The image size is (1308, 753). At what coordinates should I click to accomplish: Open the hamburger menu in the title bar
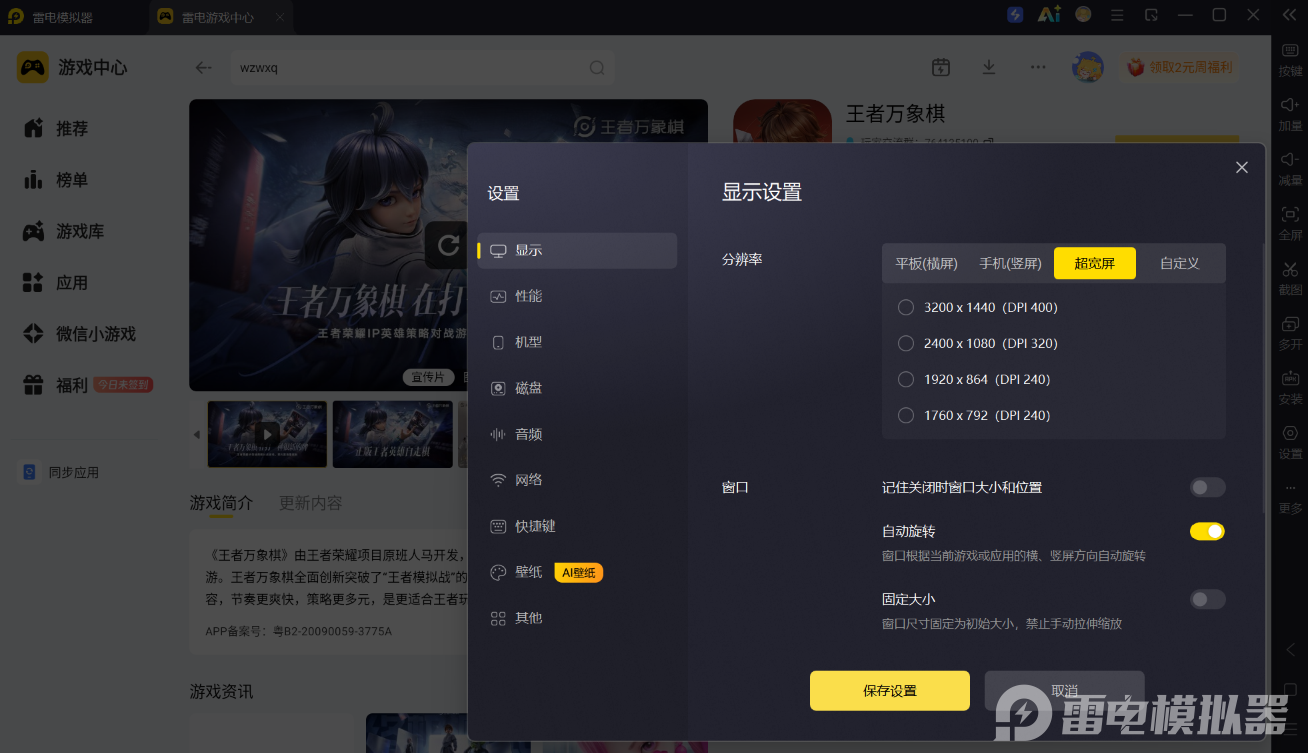(1118, 15)
